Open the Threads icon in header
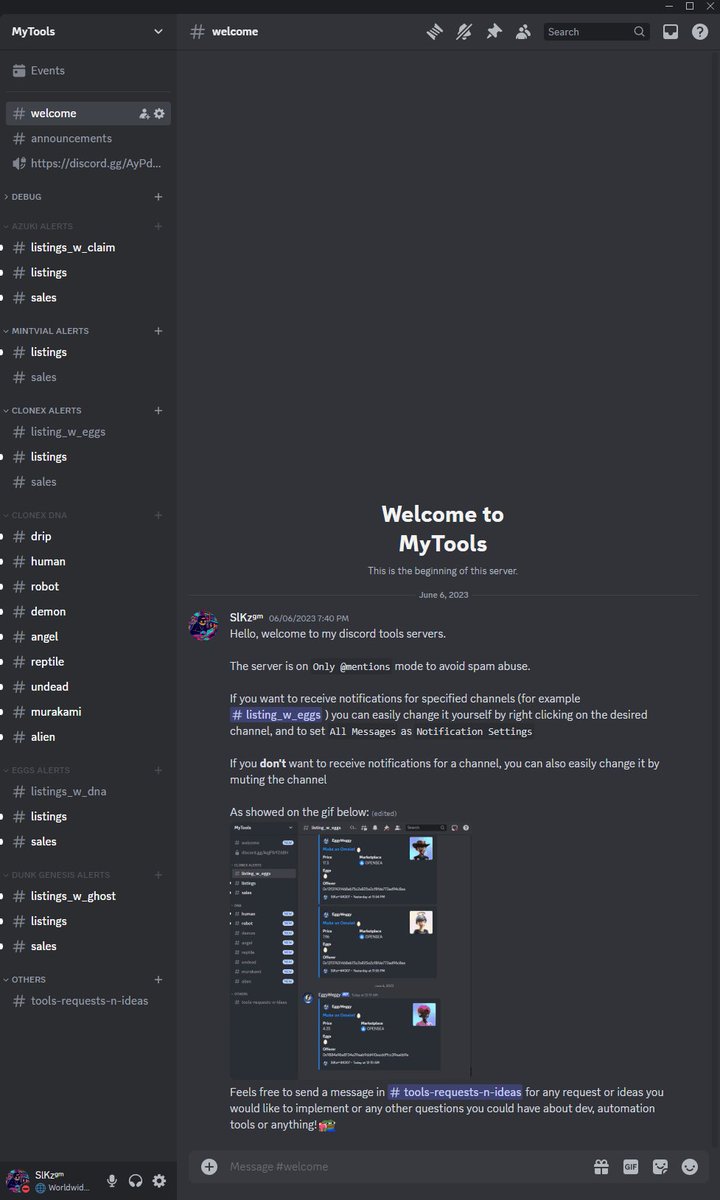This screenshot has width=720, height=1200. (x=434, y=32)
